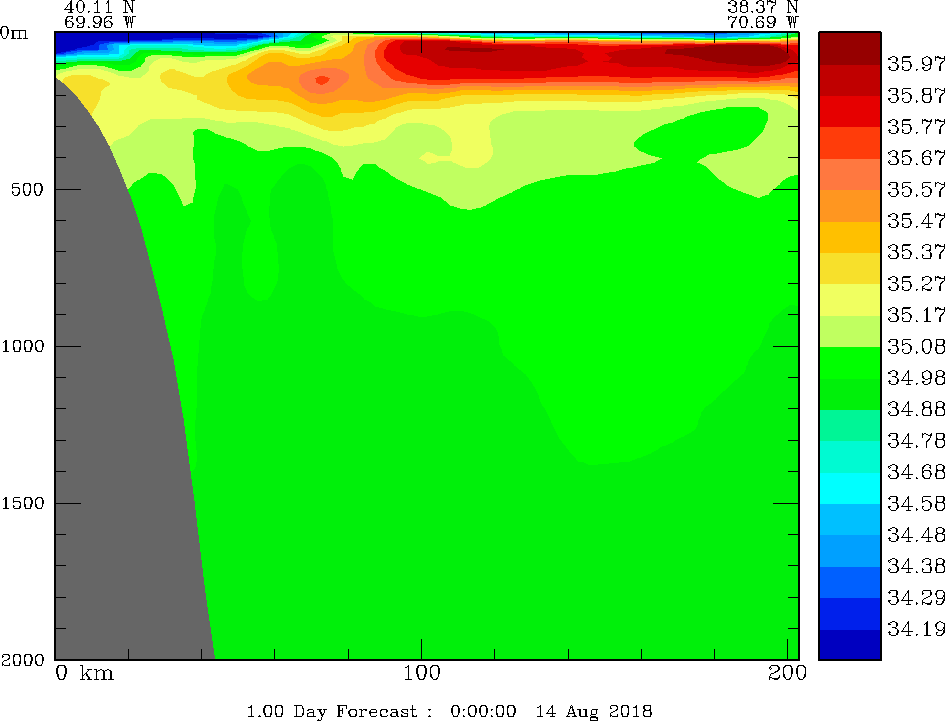Image resolution: width=945 pixels, height=721 pixels.
Task: Click the 500 depth axis label
Action: tap(27, 189)
